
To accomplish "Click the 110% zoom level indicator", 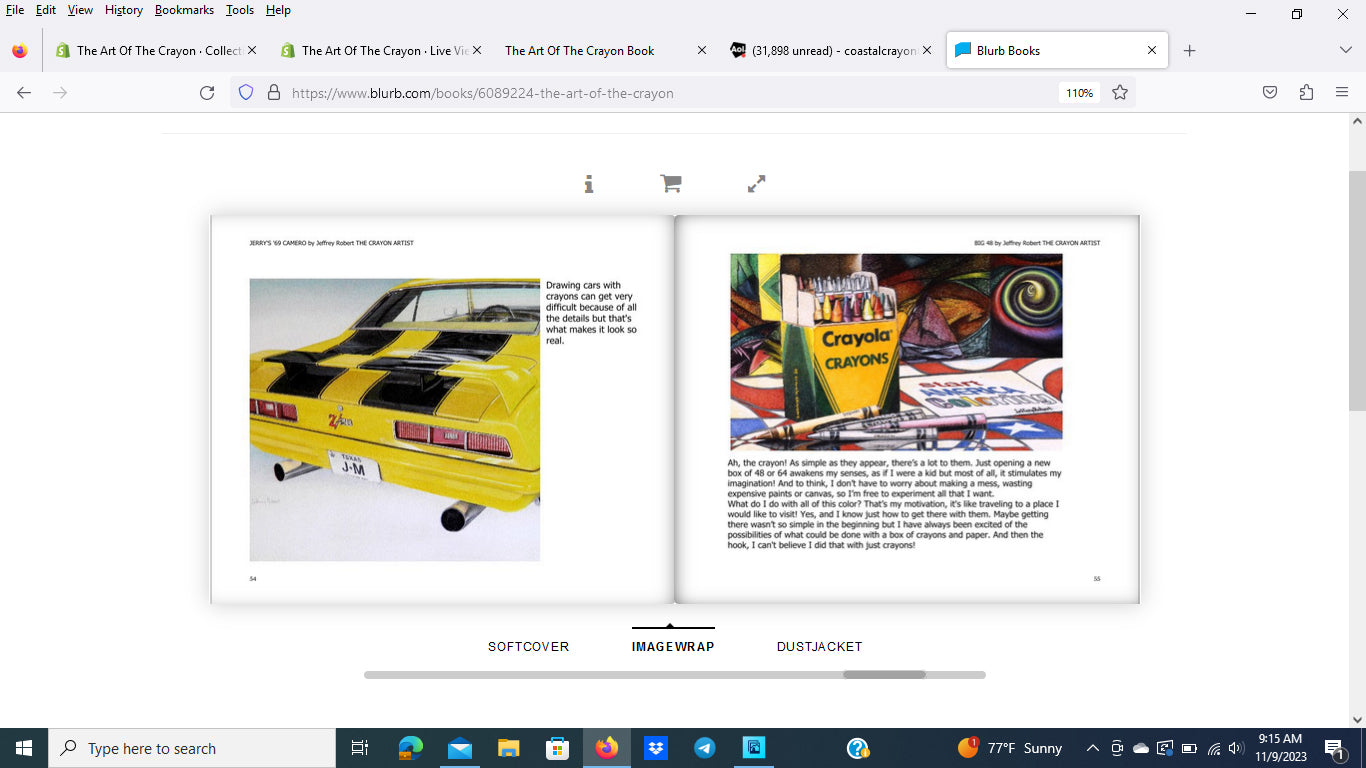I will point(1079,93).
